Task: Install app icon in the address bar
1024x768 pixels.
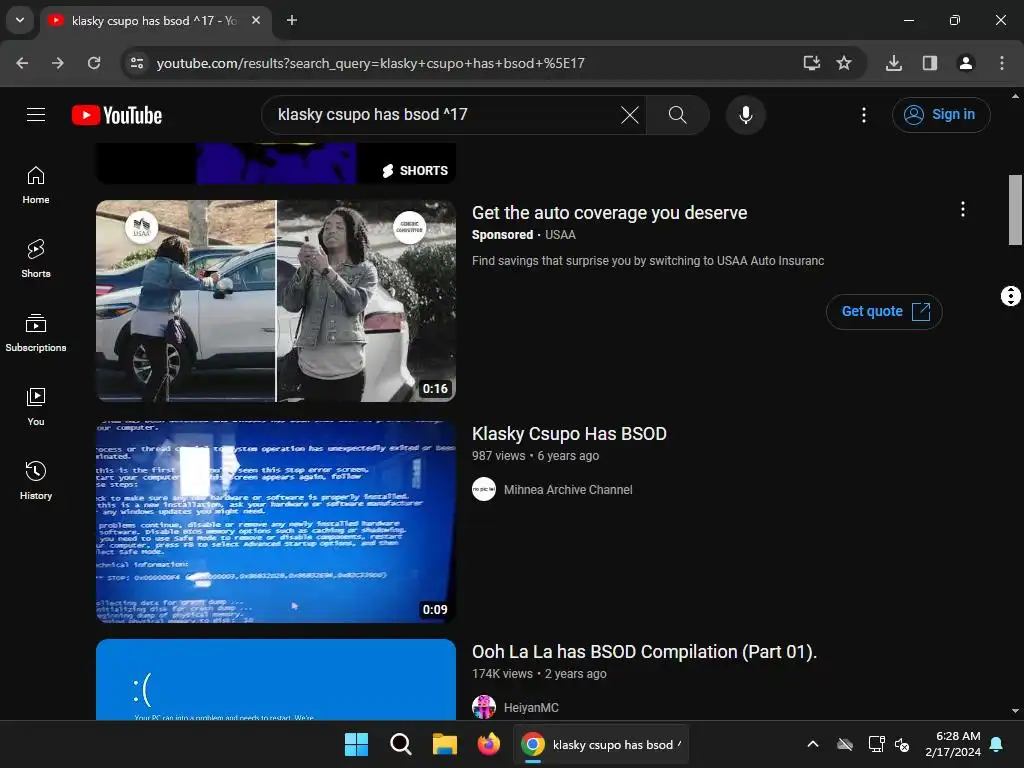Action: 811,63
